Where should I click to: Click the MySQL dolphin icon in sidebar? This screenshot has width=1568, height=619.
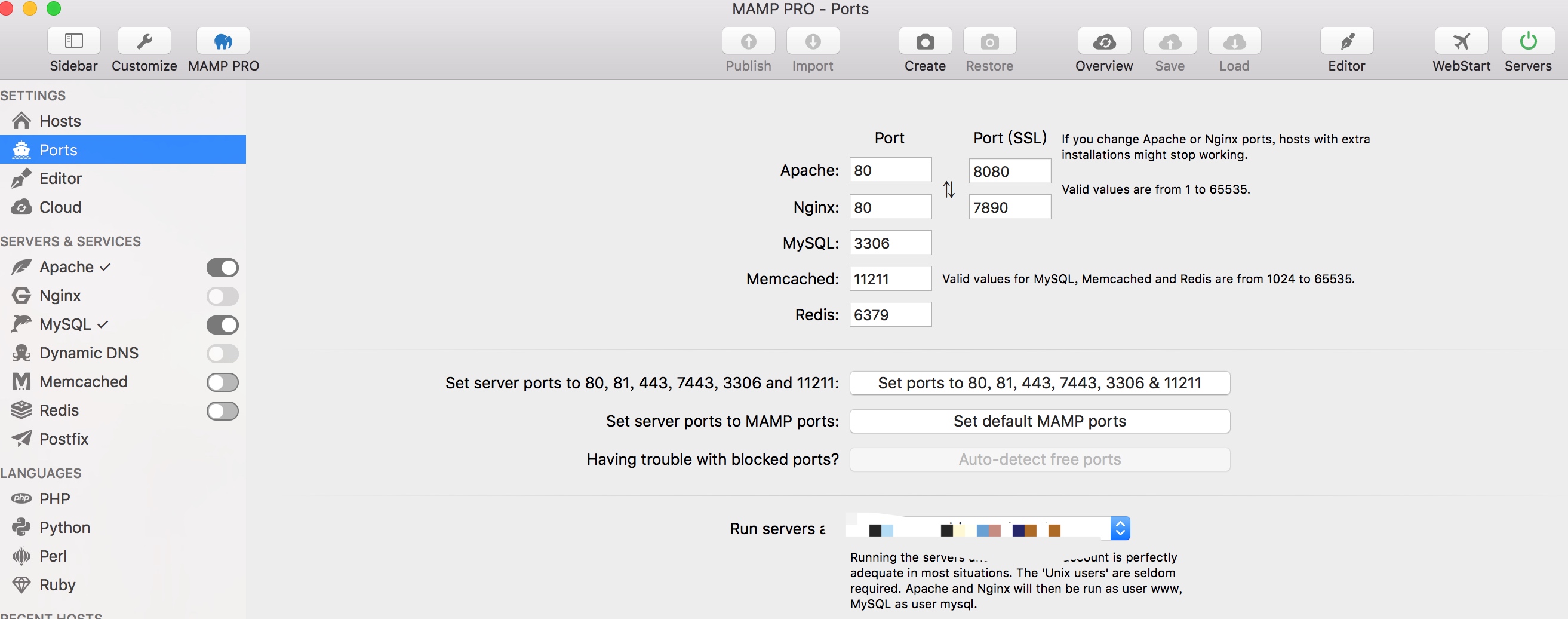pos(21,324)
